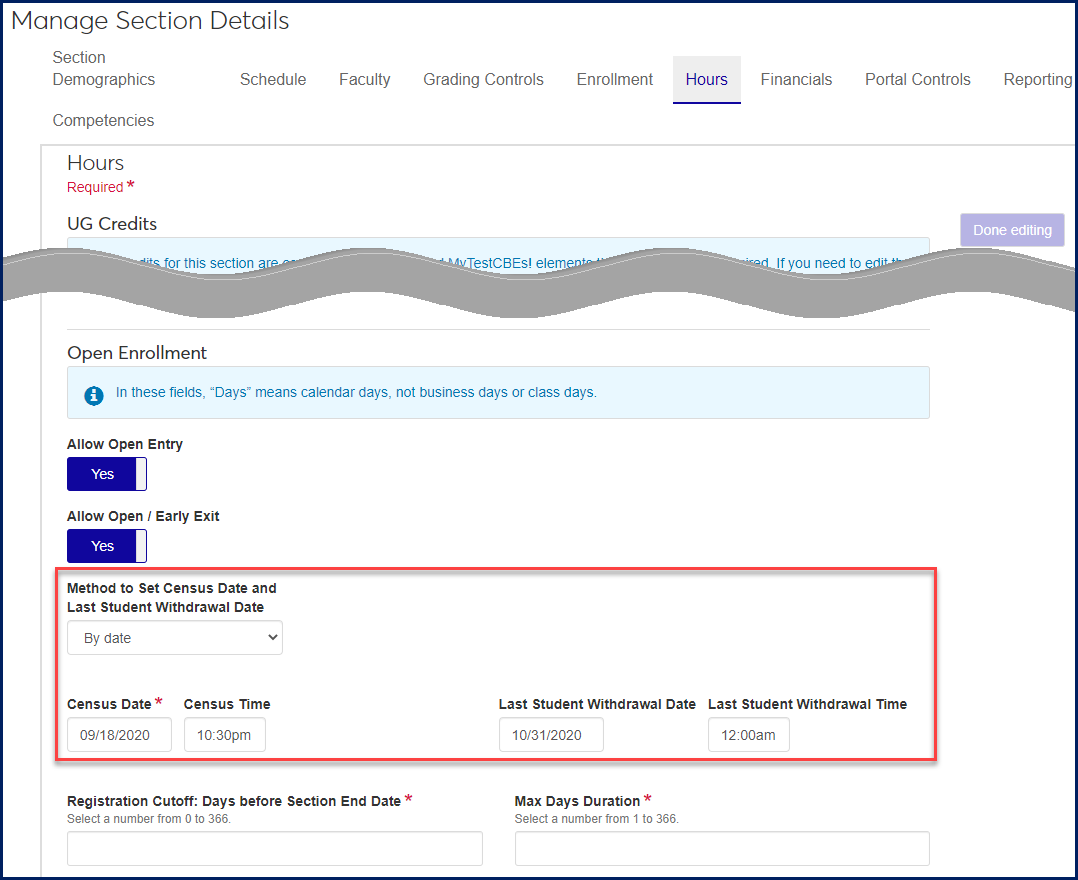
Task: Click the Census Time field
Action: pyautogui.click(x=224, y=734)
